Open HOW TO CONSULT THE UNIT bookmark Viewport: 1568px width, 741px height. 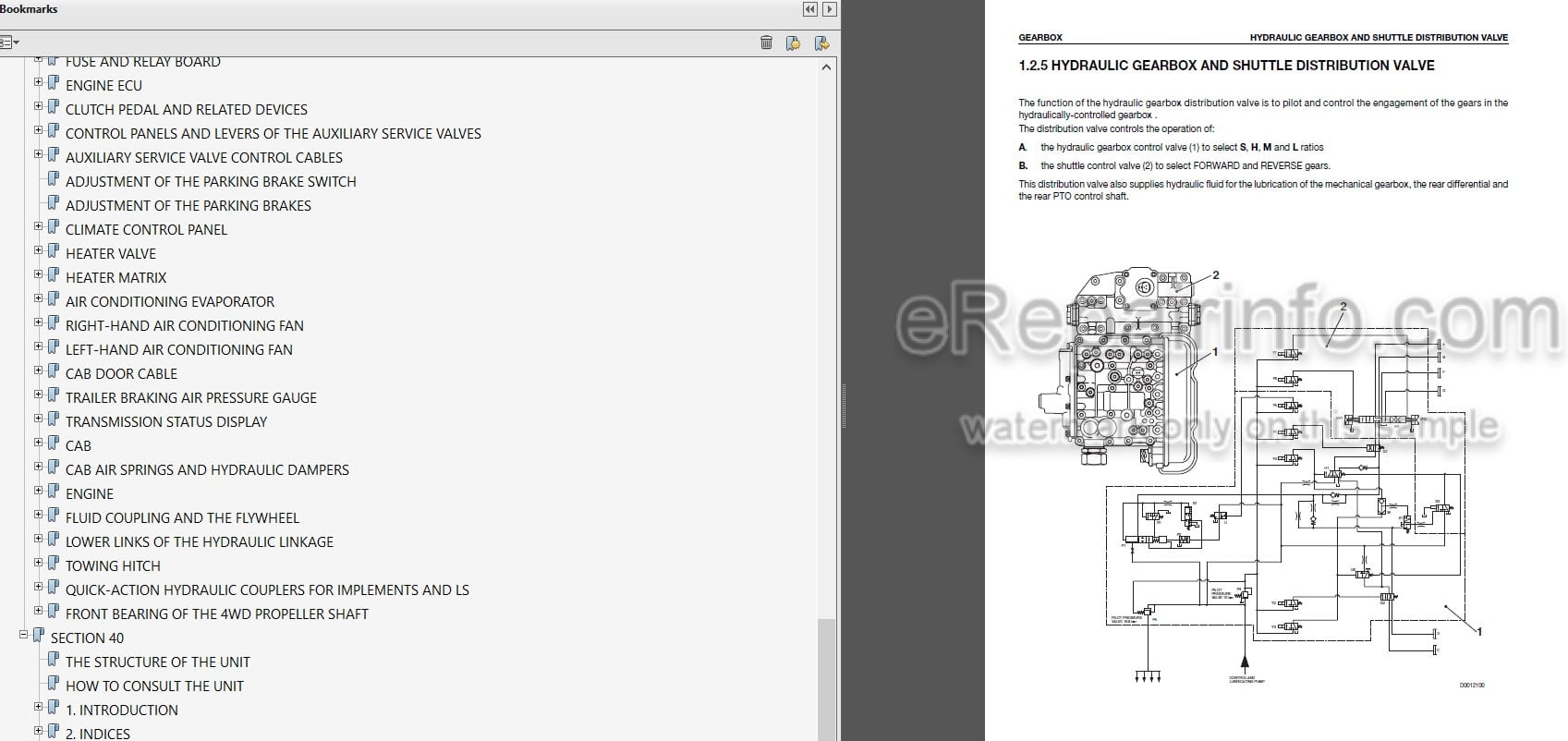coord(154,686)
